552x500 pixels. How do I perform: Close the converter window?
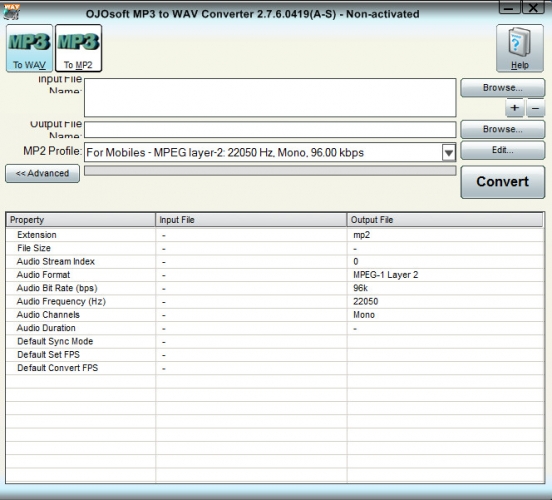tap(533, 7)
